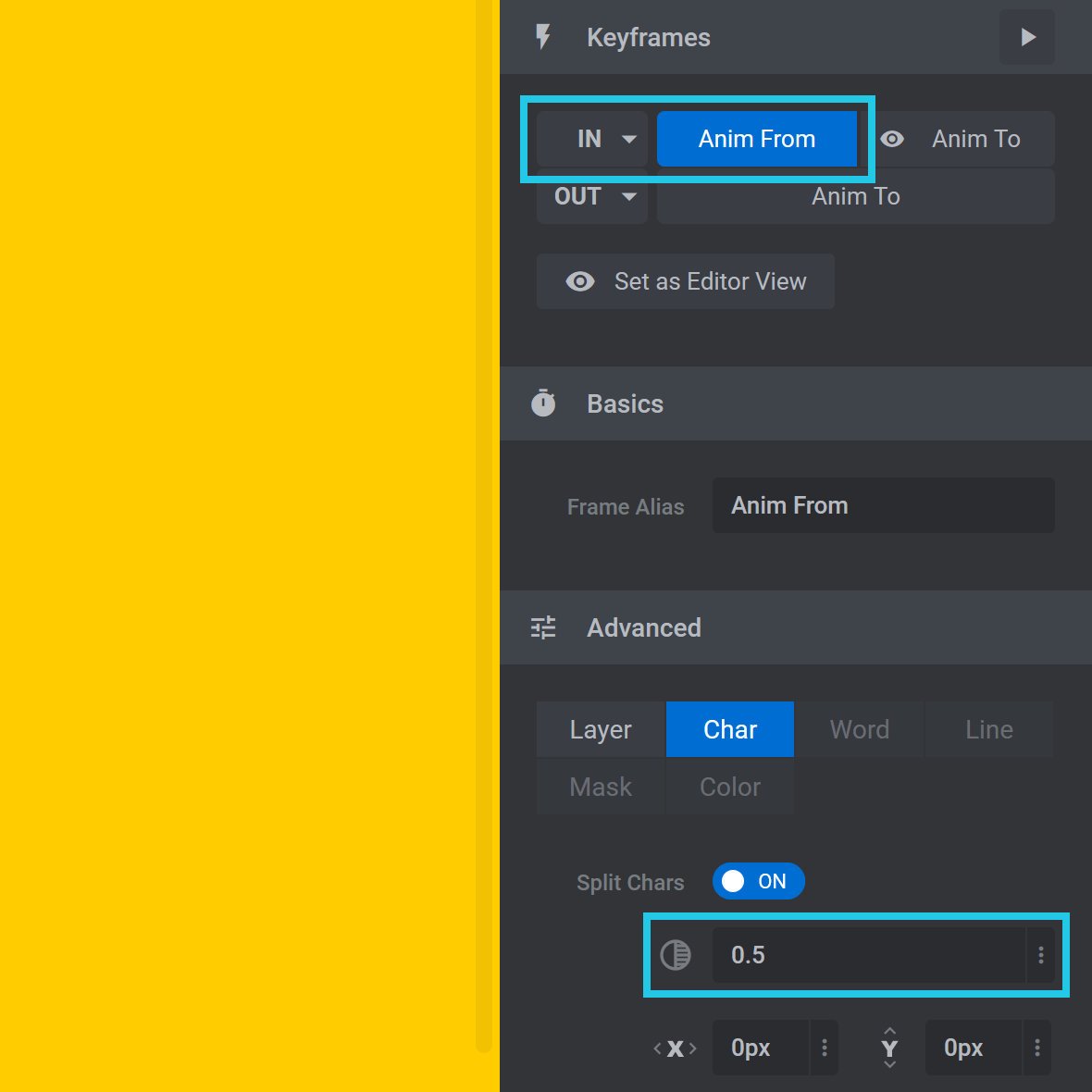The width and height of the screenshot is (1092, 1092).
Task: Click the Advanced sliders icon
Action: coord(543,627)
